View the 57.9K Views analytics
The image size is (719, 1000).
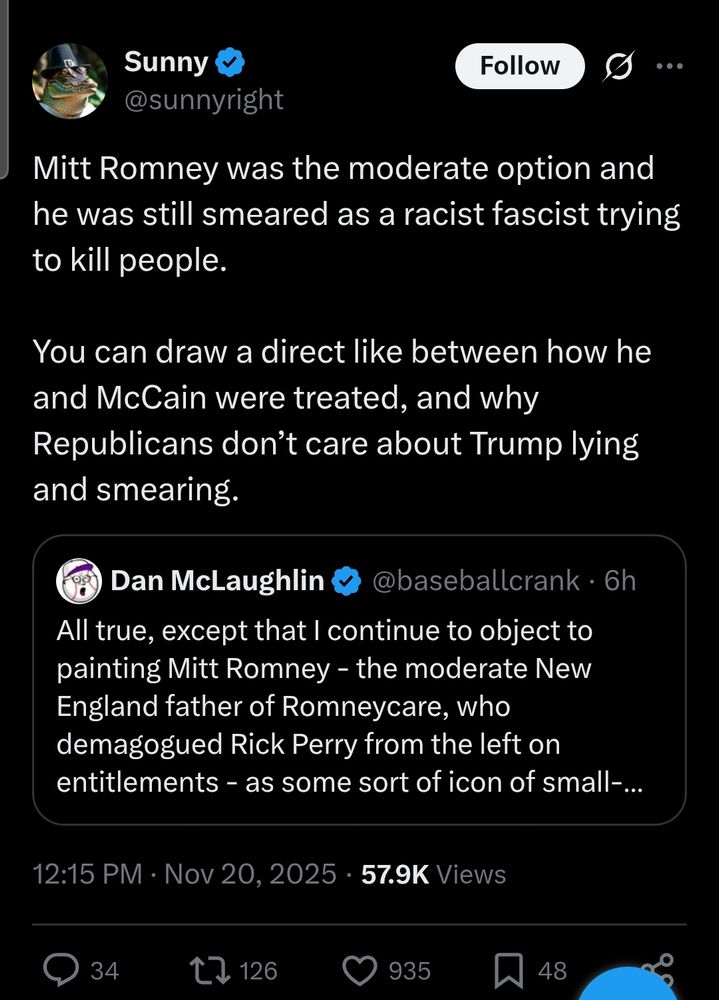tap(433, 874)
